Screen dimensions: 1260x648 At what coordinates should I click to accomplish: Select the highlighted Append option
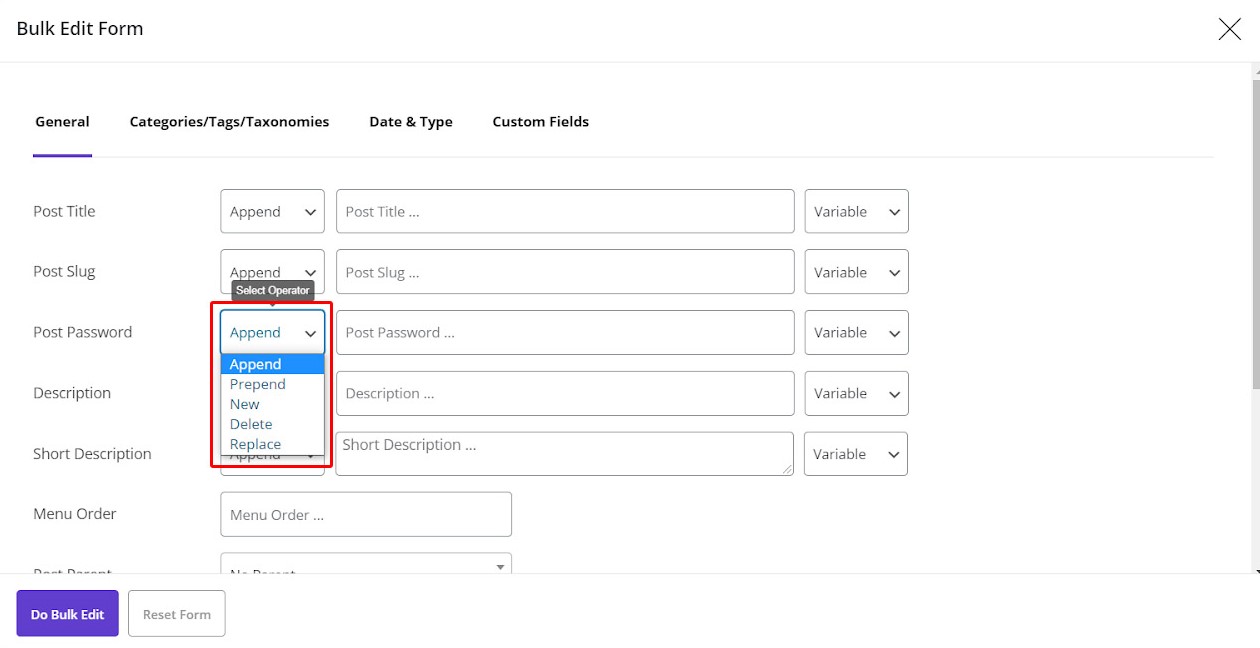coord(256,364)
